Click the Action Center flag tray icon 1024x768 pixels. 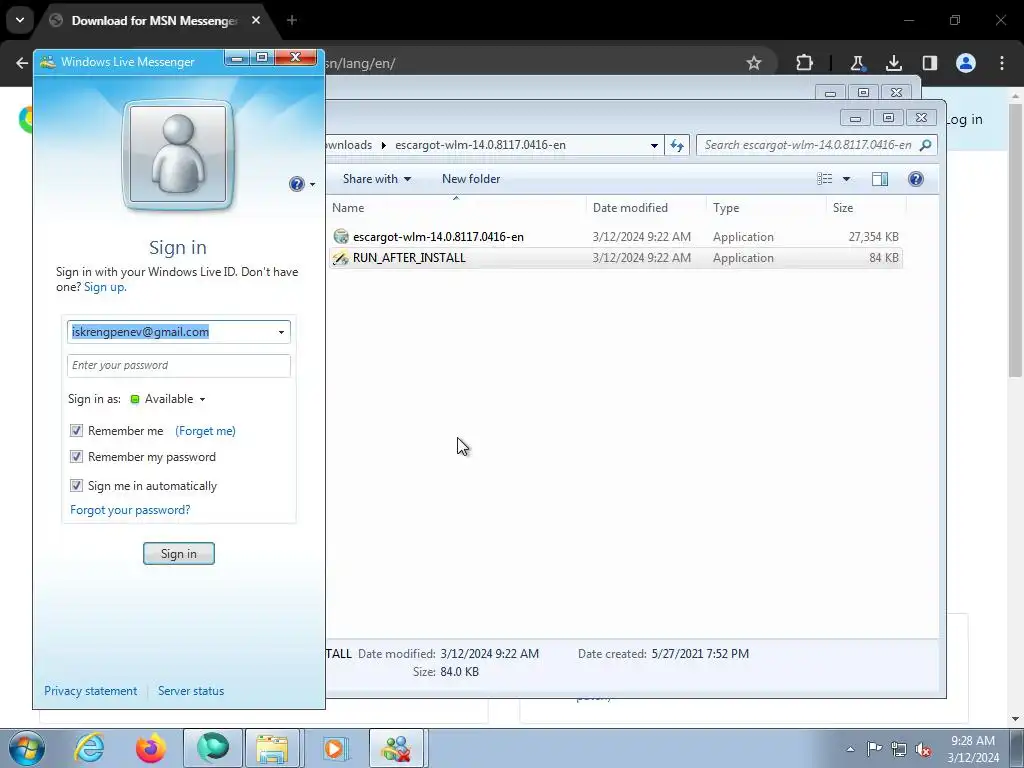(x=874, y=749)
